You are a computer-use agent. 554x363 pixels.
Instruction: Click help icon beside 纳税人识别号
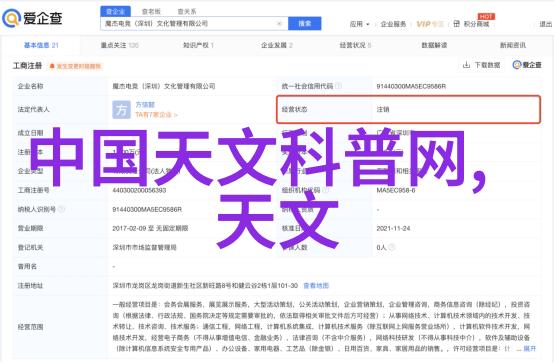(61, 209)
